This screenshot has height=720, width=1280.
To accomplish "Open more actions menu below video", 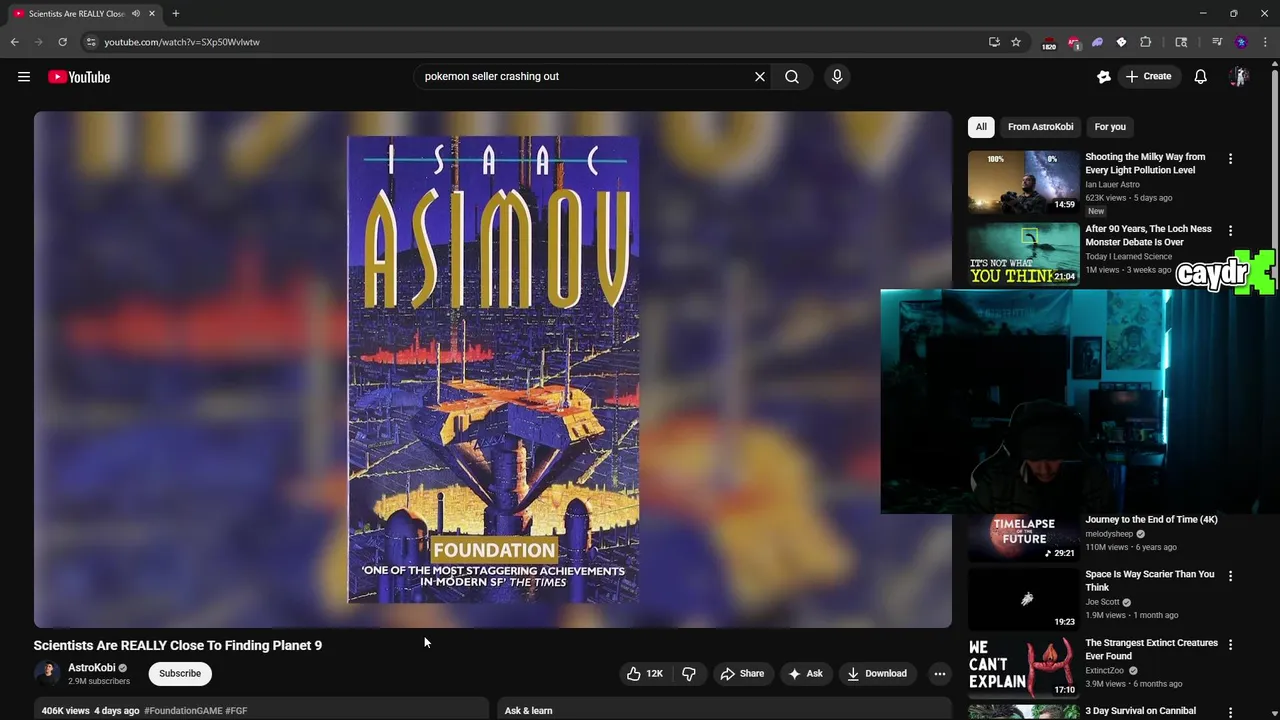I will coord(939,674).
